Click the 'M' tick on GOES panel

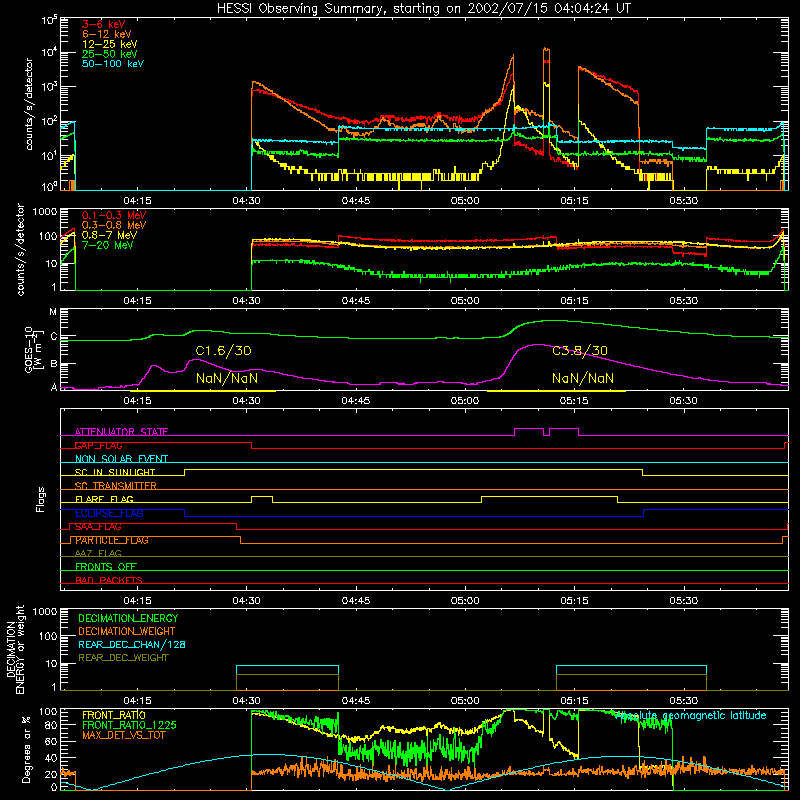click(53, 312)
